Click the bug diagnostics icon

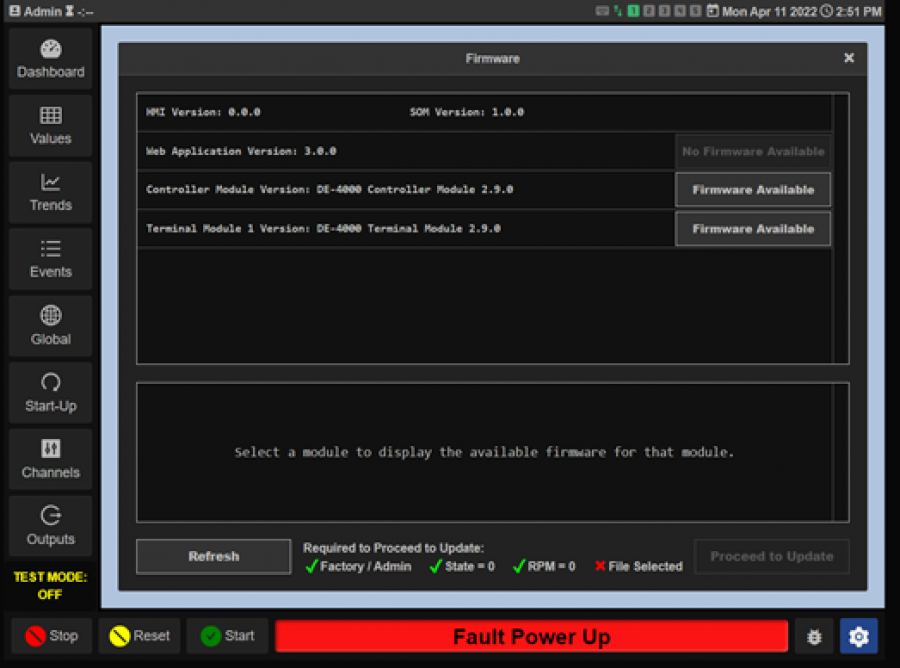click(x=814, y=636)
